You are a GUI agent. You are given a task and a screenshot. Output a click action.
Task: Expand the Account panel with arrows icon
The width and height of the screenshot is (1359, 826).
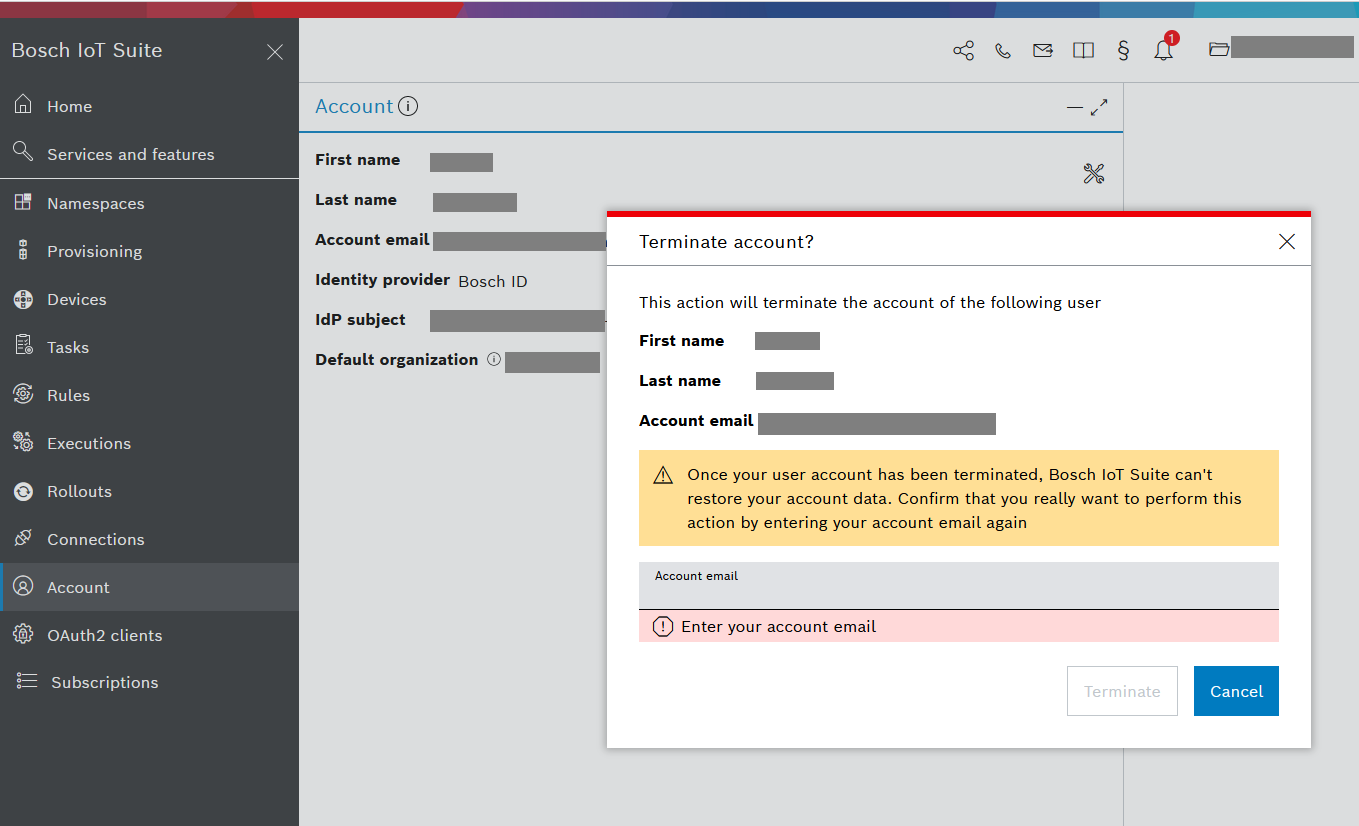[1099, 107]
